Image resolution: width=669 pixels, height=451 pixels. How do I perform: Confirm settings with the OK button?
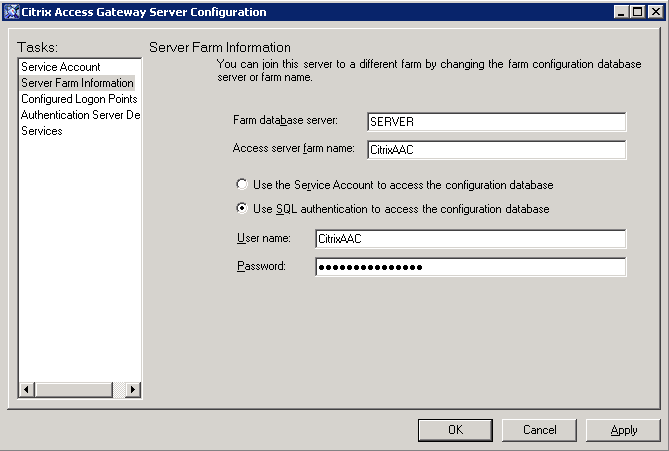pos(455,430)
